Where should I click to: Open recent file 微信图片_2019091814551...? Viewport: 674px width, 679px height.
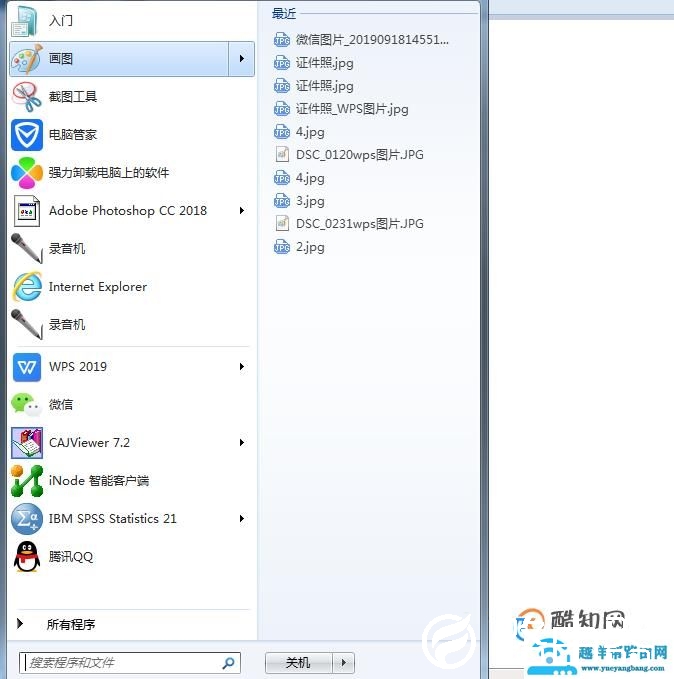coord(361,40)
